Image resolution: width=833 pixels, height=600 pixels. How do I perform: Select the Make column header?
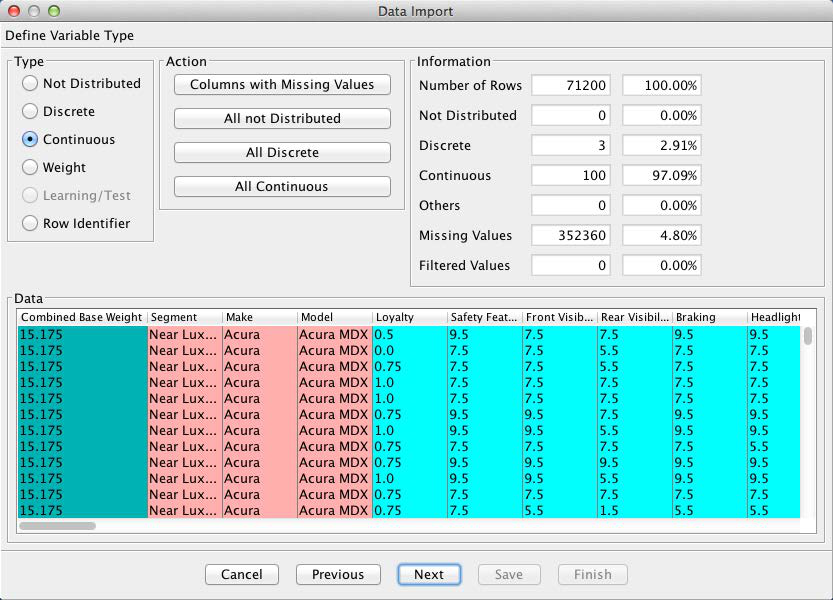click(x=259, y=317)
